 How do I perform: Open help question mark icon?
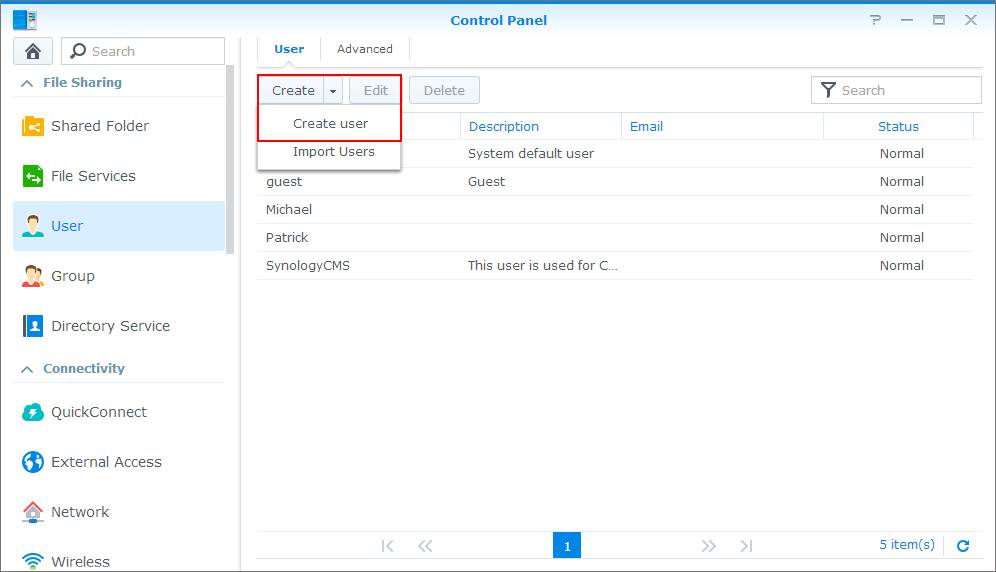(876, 20)
